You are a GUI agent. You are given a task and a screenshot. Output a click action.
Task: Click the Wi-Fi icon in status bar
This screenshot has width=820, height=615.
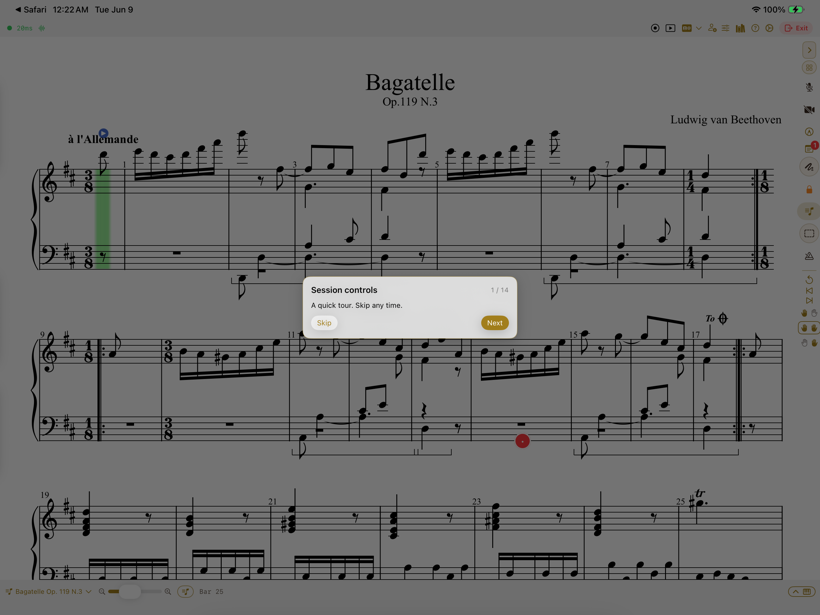pyautogui.click(x=756, y=9)
